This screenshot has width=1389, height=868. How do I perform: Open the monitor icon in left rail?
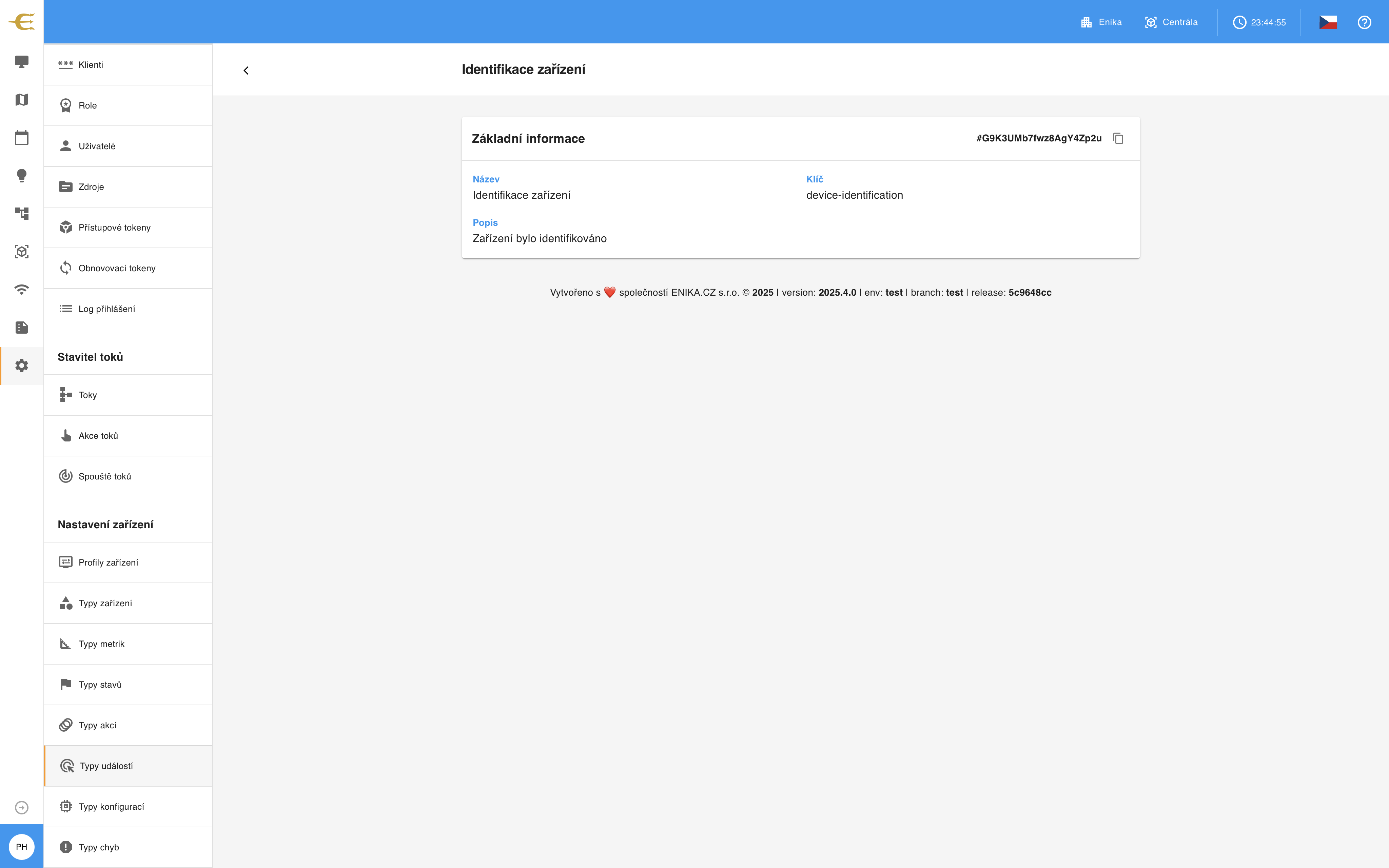click(x=22, y=61)
